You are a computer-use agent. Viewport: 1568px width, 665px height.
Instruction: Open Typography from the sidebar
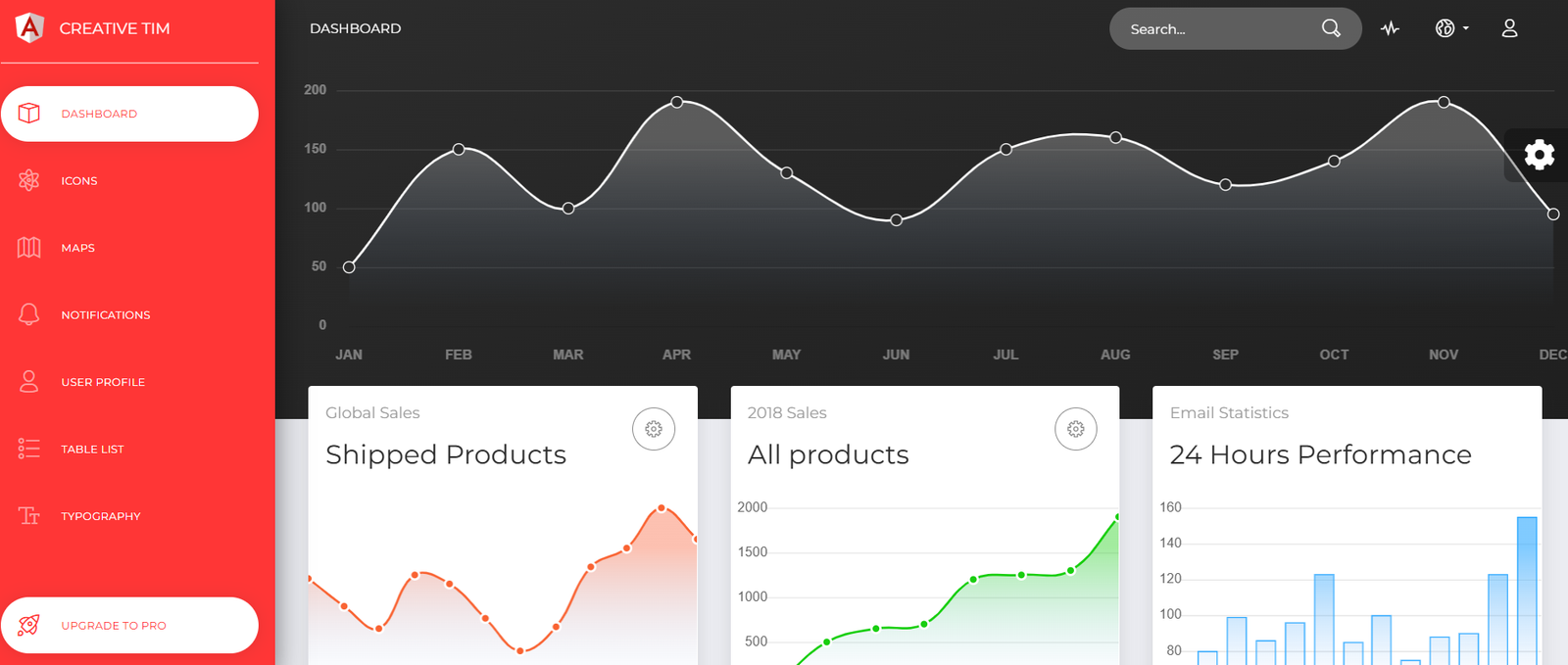click(129, 516)
